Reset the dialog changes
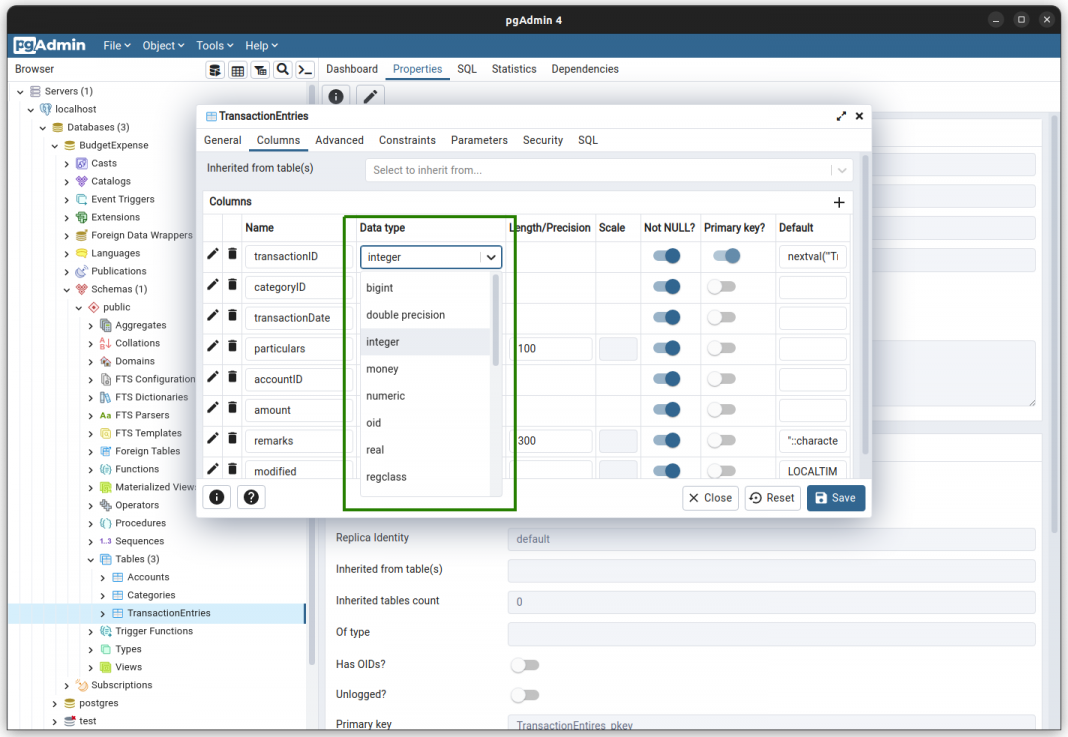1068x737 pixels. point(772,497)
